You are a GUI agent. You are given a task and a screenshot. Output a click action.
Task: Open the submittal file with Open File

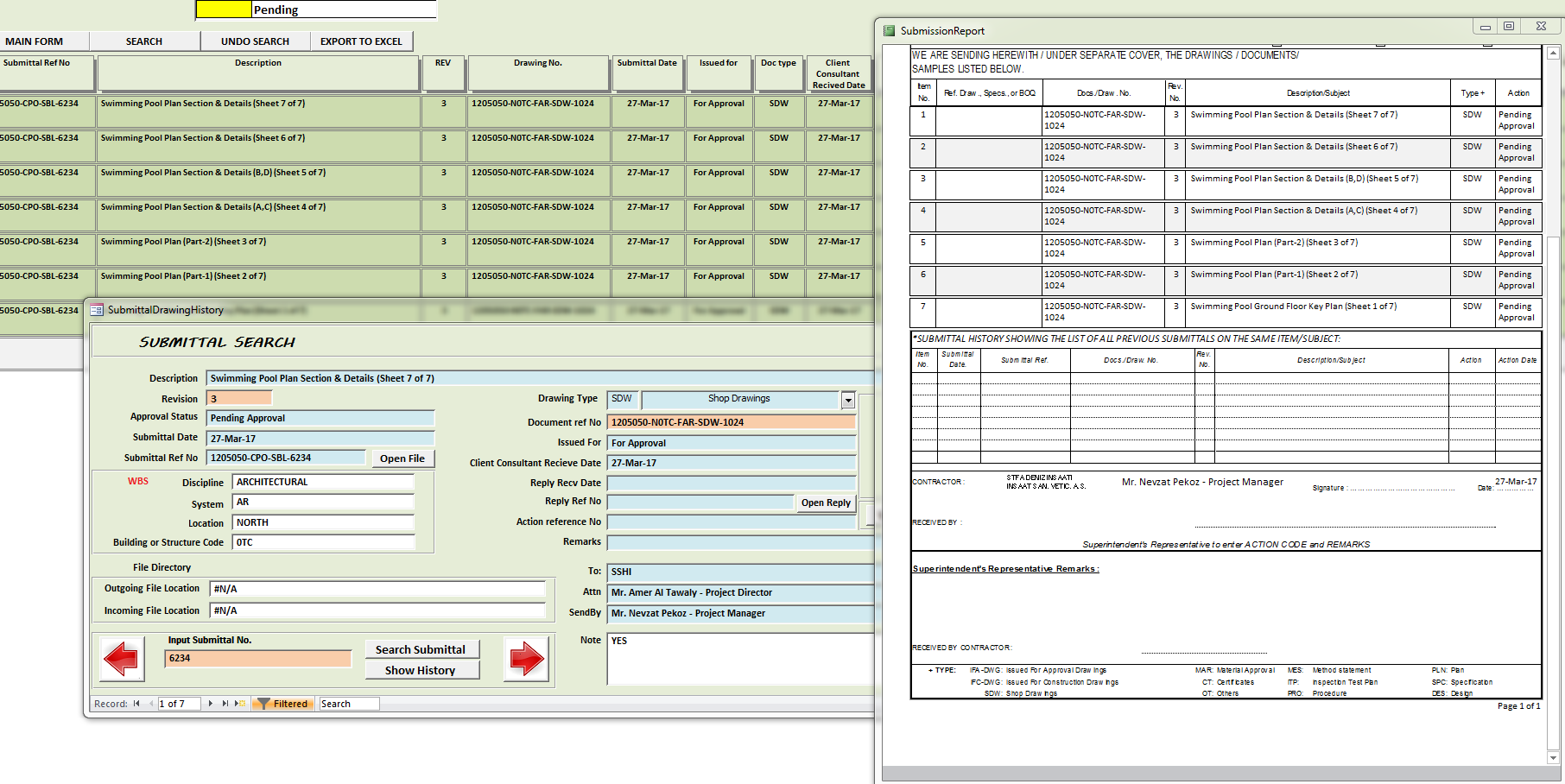point(402,458)
